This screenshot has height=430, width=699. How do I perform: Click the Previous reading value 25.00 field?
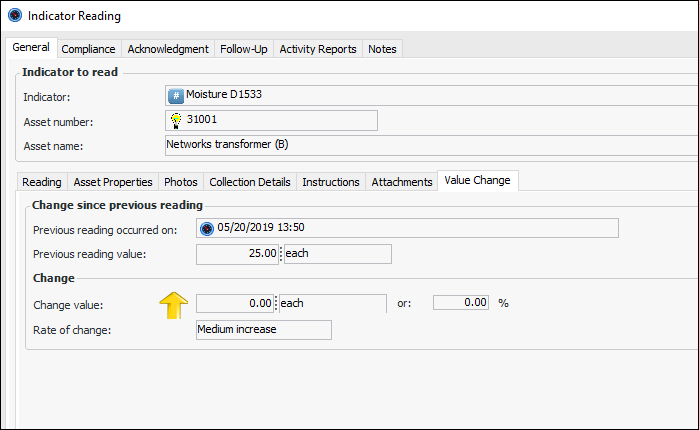238,254
